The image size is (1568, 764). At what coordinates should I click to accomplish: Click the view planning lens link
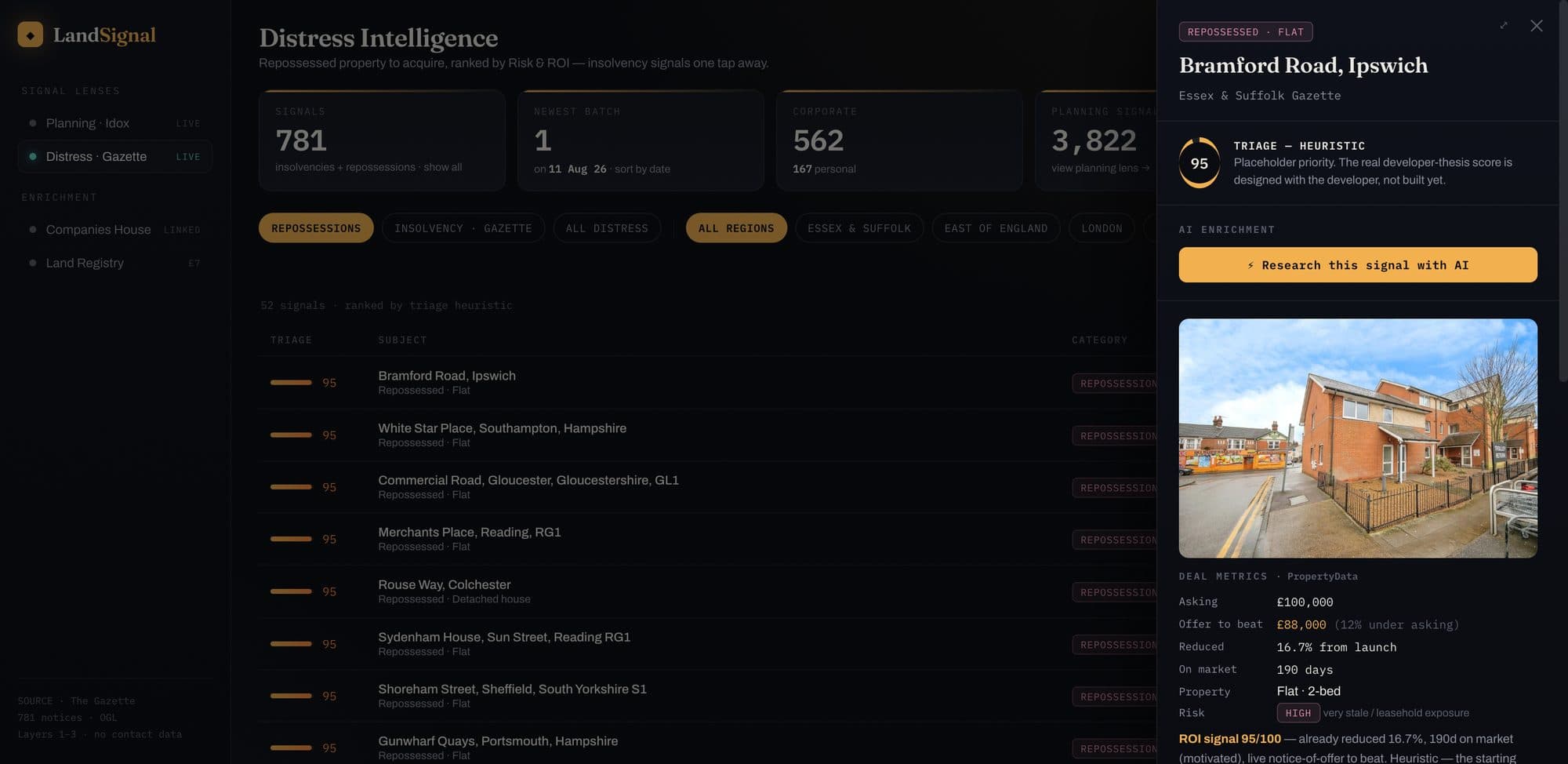1101,168
